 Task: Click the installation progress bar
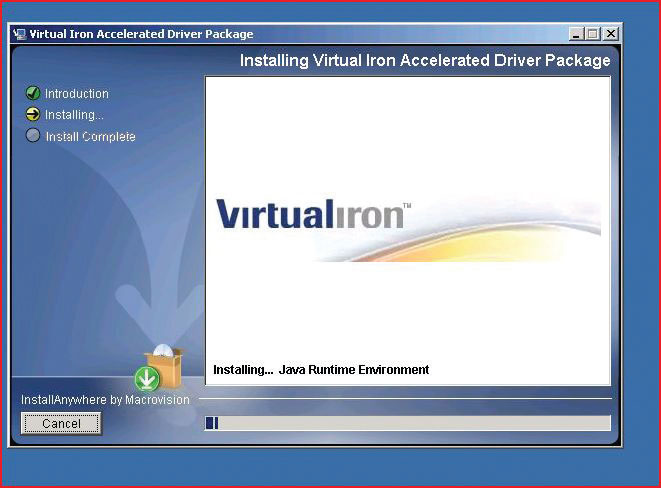point(407,423)
